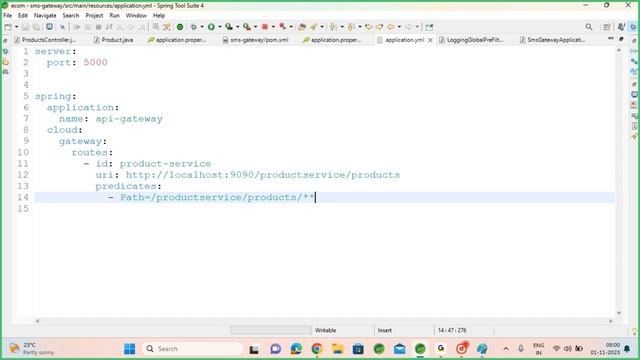Minimize the editor area icon
This screenshot has height=360, width=640.
click(611, 39)
